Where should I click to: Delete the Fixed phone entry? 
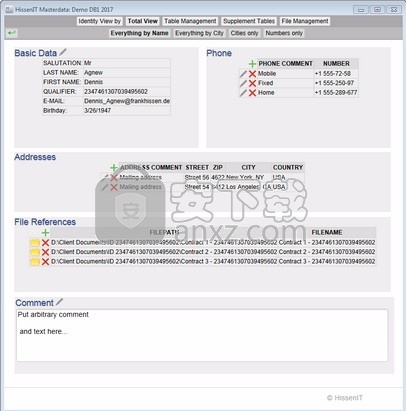(x=252, y=83)
